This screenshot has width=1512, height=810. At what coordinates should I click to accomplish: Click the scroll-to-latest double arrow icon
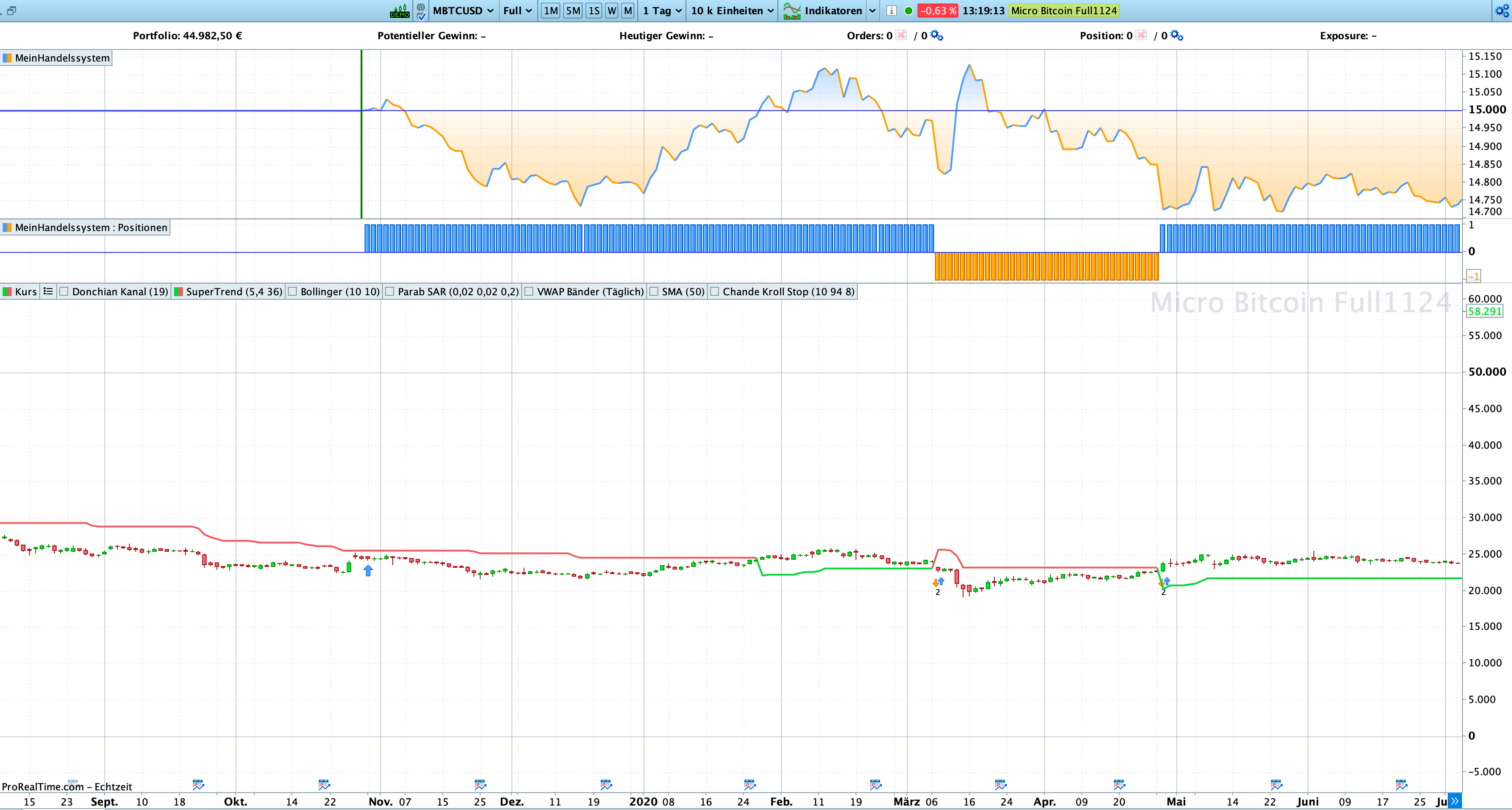[x=1454, y=801]
